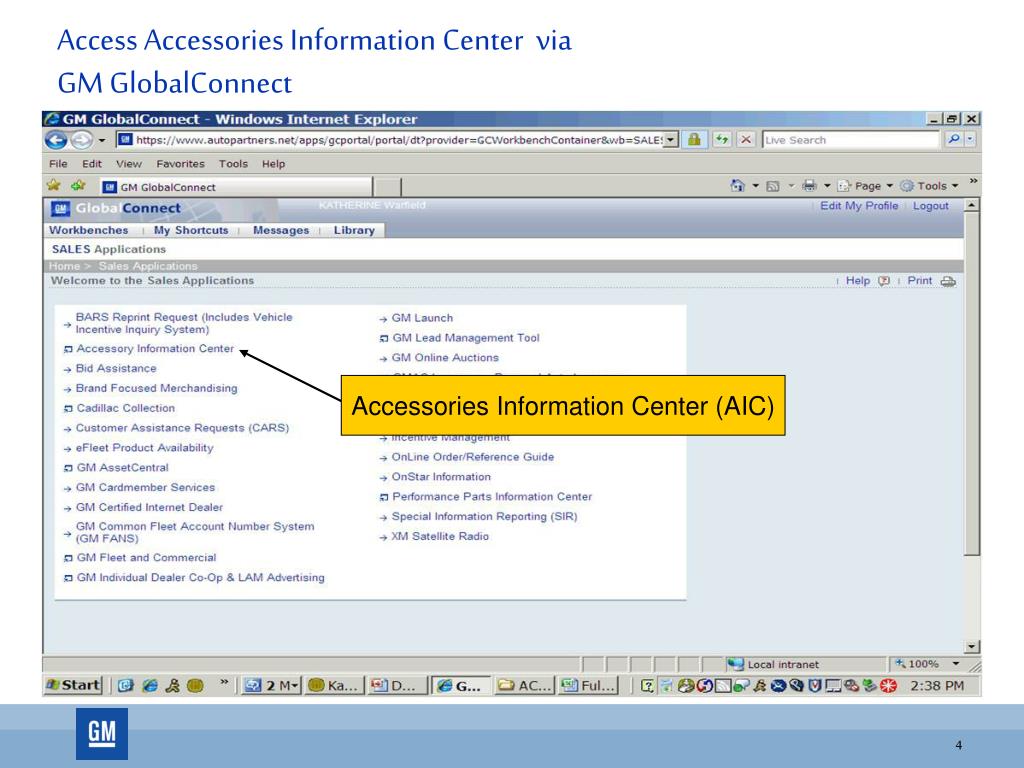Click the Stop loading X icon
Viewport: 1024px width, 768px height.
click(746, 140)
